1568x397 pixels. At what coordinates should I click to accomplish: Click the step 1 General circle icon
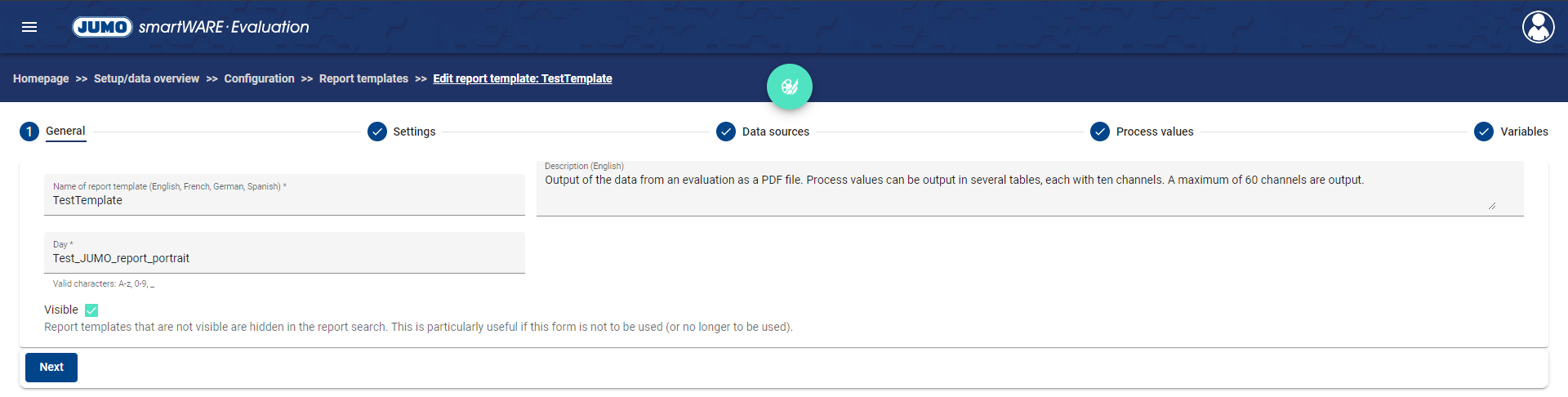point(29,132)
